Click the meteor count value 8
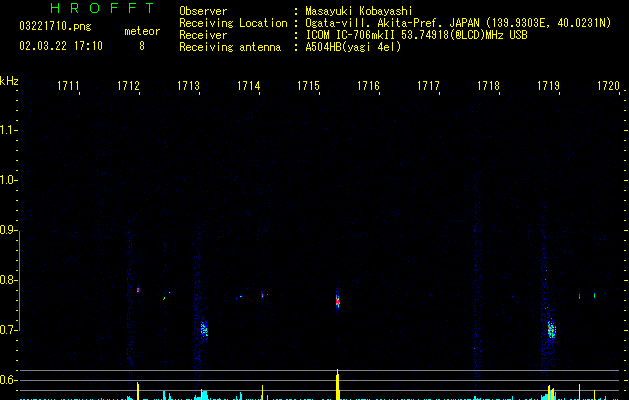 (x=142, y=46)
